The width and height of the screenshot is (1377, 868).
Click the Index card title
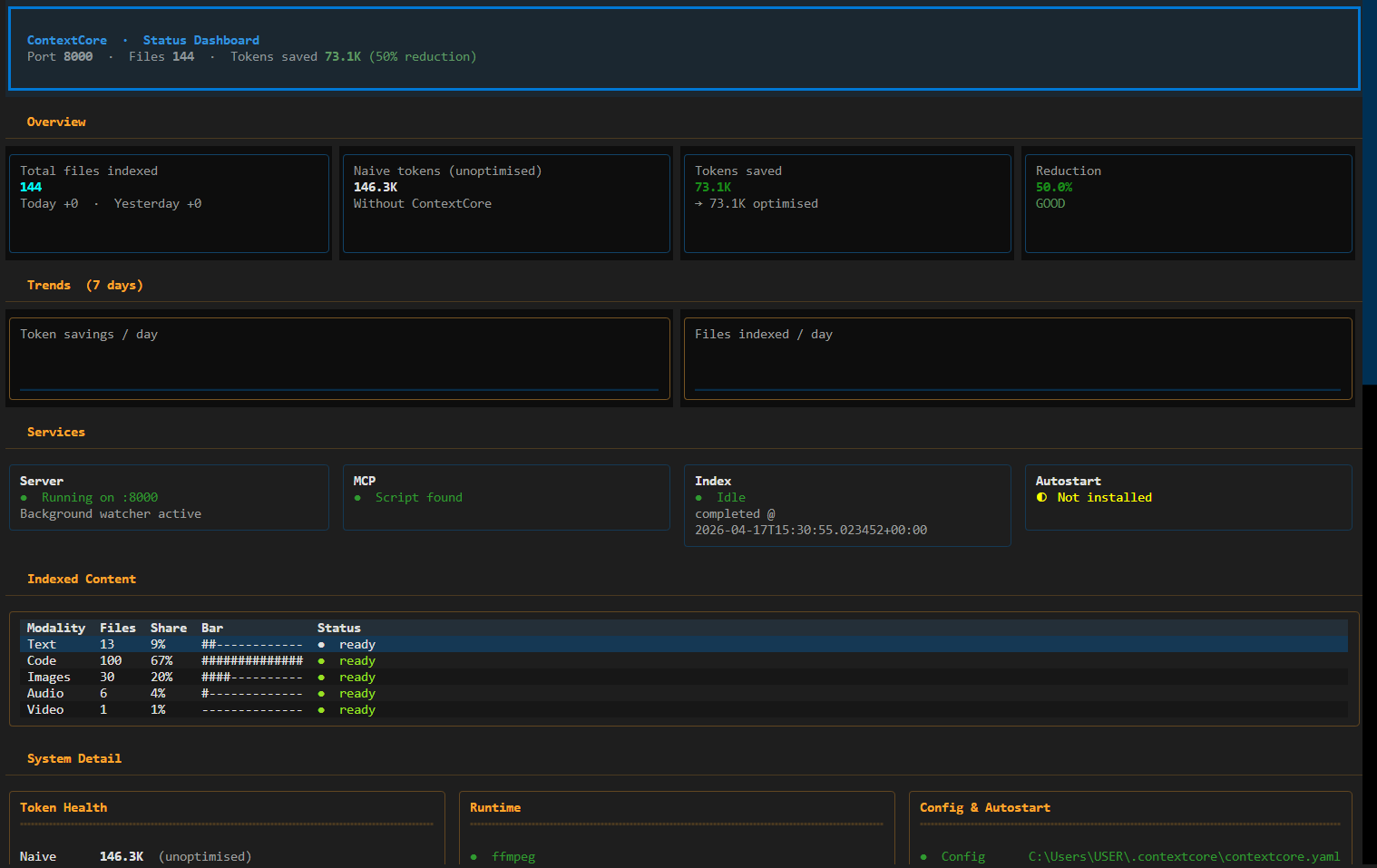[713, 481]
